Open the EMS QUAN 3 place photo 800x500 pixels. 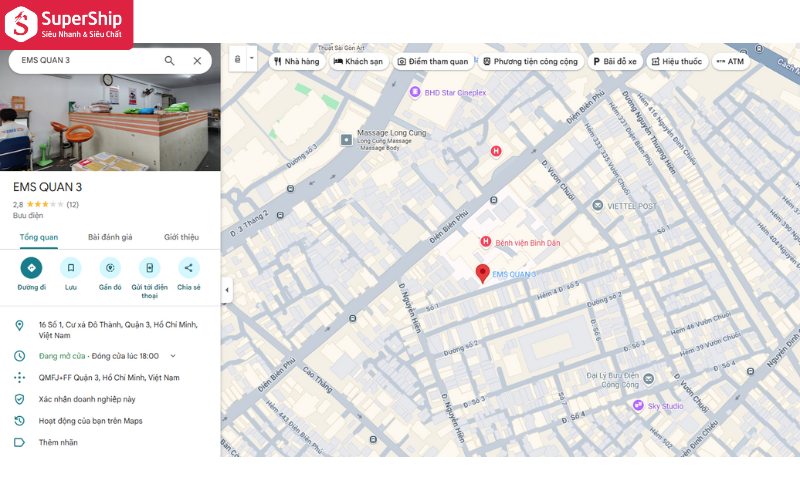point(110,122)
